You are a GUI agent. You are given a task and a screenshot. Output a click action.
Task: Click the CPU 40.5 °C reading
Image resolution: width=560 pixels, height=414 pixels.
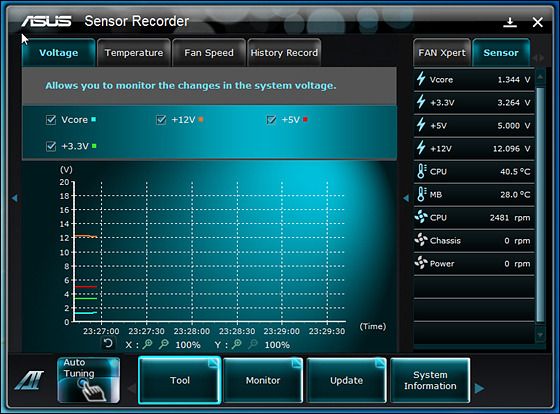click(x=515, y=172)
